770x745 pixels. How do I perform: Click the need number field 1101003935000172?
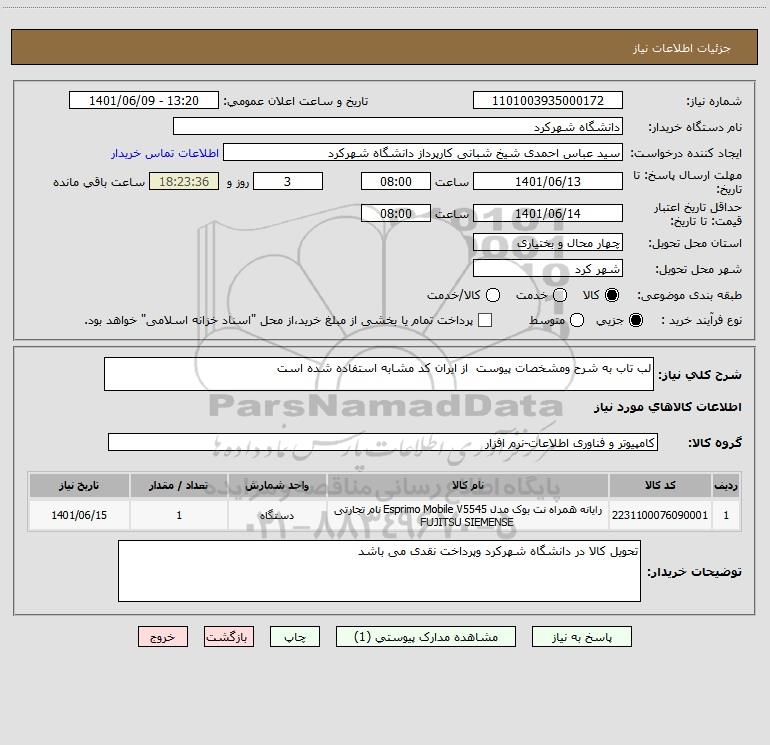point(548,100)
